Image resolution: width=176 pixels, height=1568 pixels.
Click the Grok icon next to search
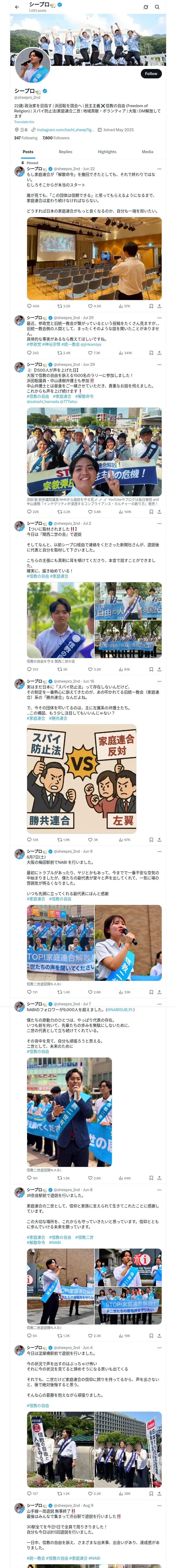[146, 7]
